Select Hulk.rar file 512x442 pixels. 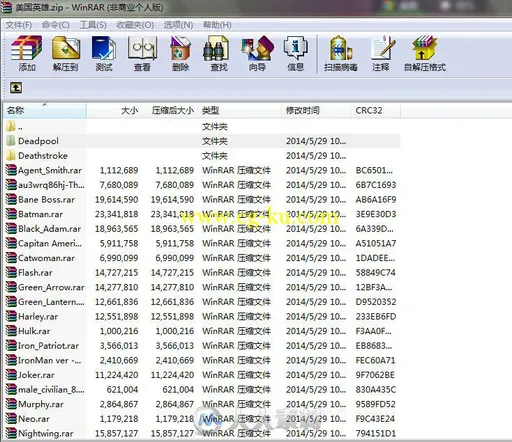point(203,331)
